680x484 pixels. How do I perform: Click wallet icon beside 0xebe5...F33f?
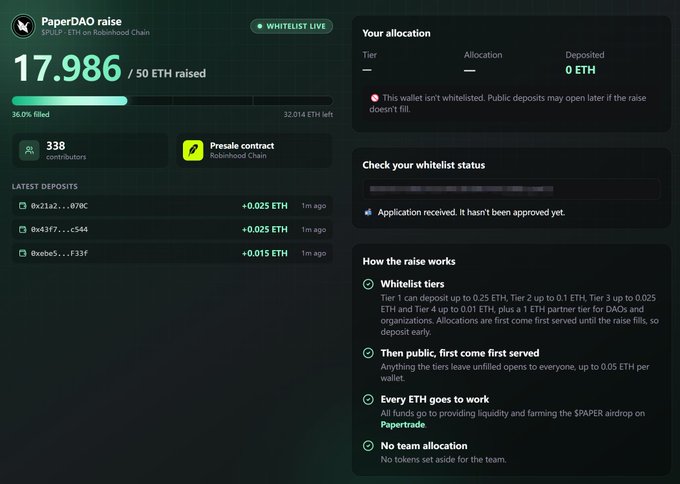click(x=23, y=253)
